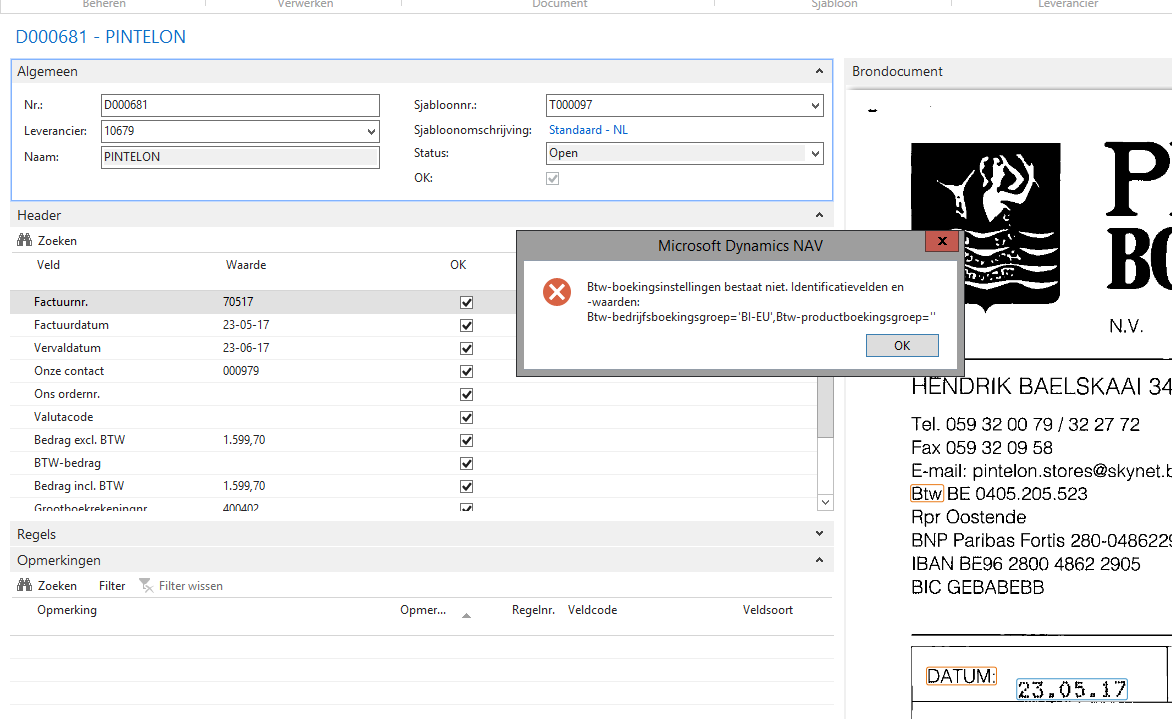
Task: Click the sort arrow in Opmerkingen column header
Action: 466,616
